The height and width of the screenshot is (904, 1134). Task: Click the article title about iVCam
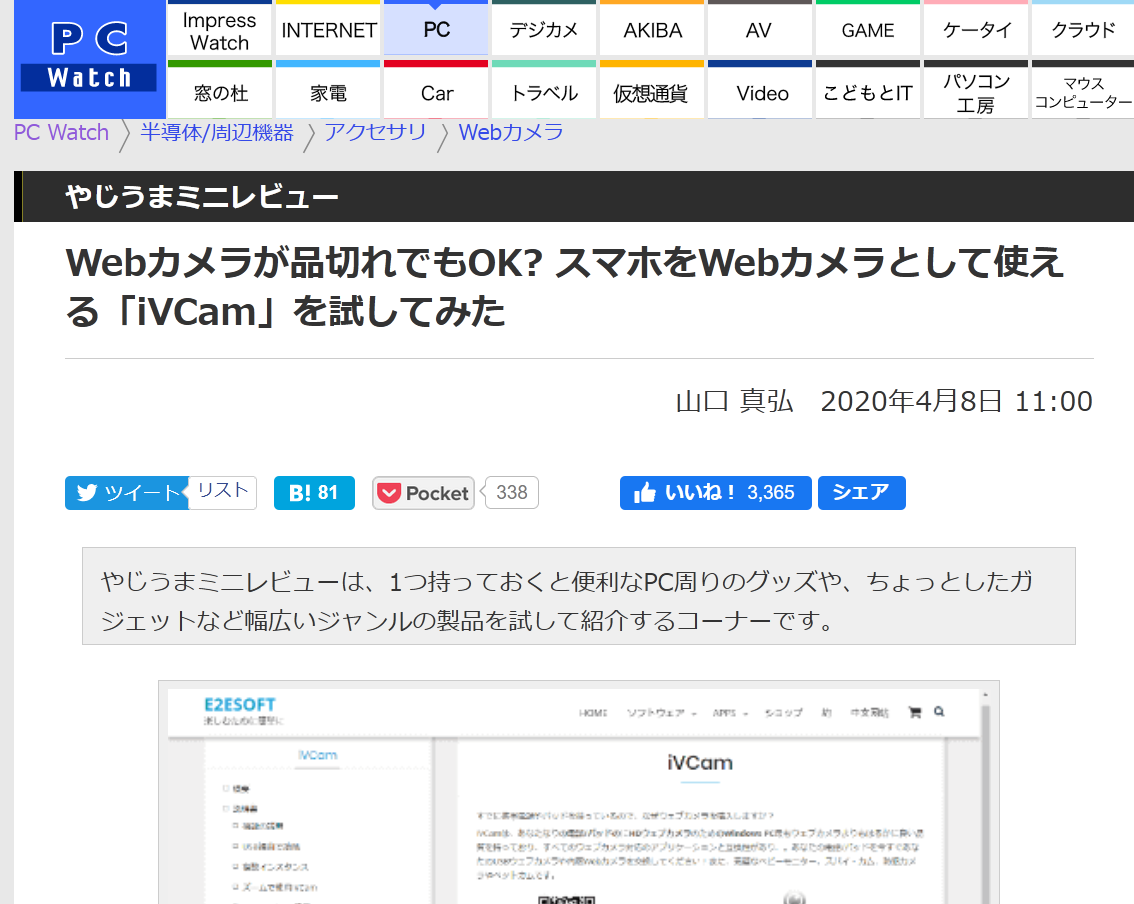click(x=564, y=286)
